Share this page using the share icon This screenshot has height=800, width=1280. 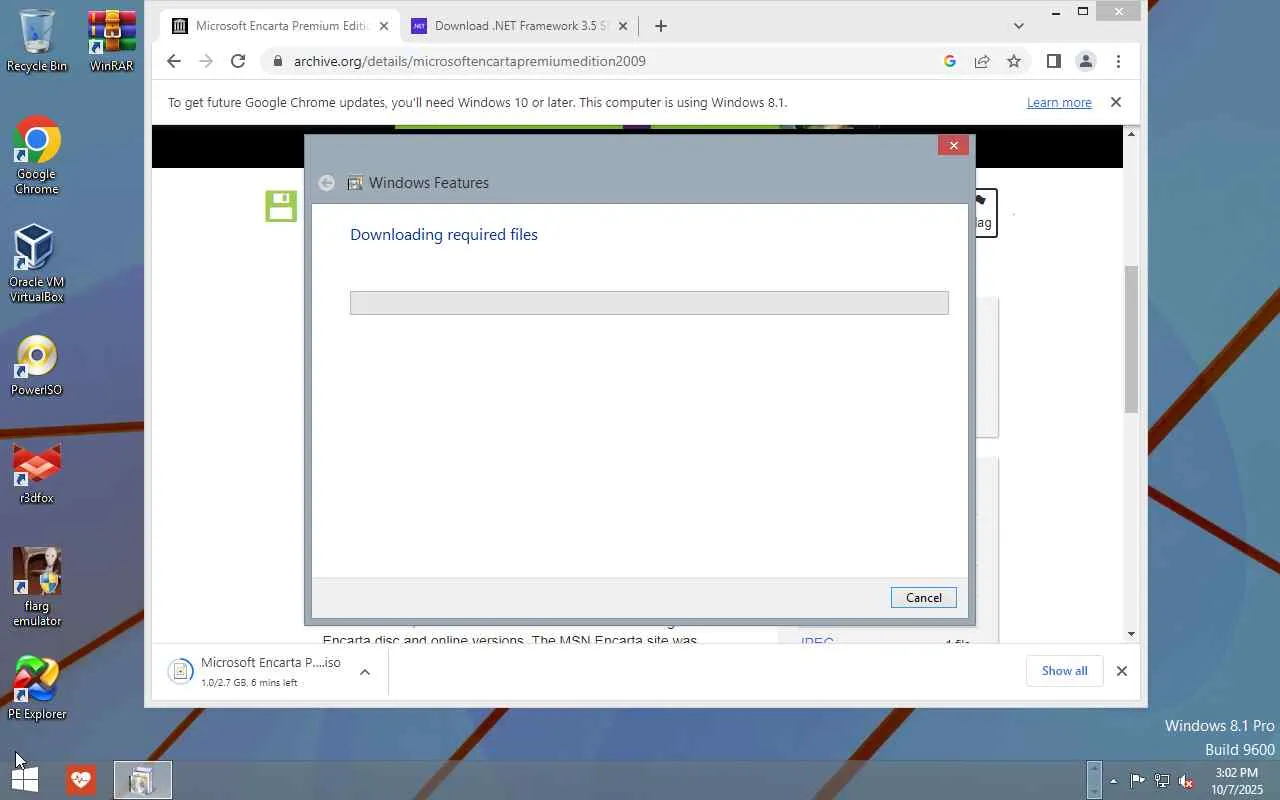[x=982, y=61]
